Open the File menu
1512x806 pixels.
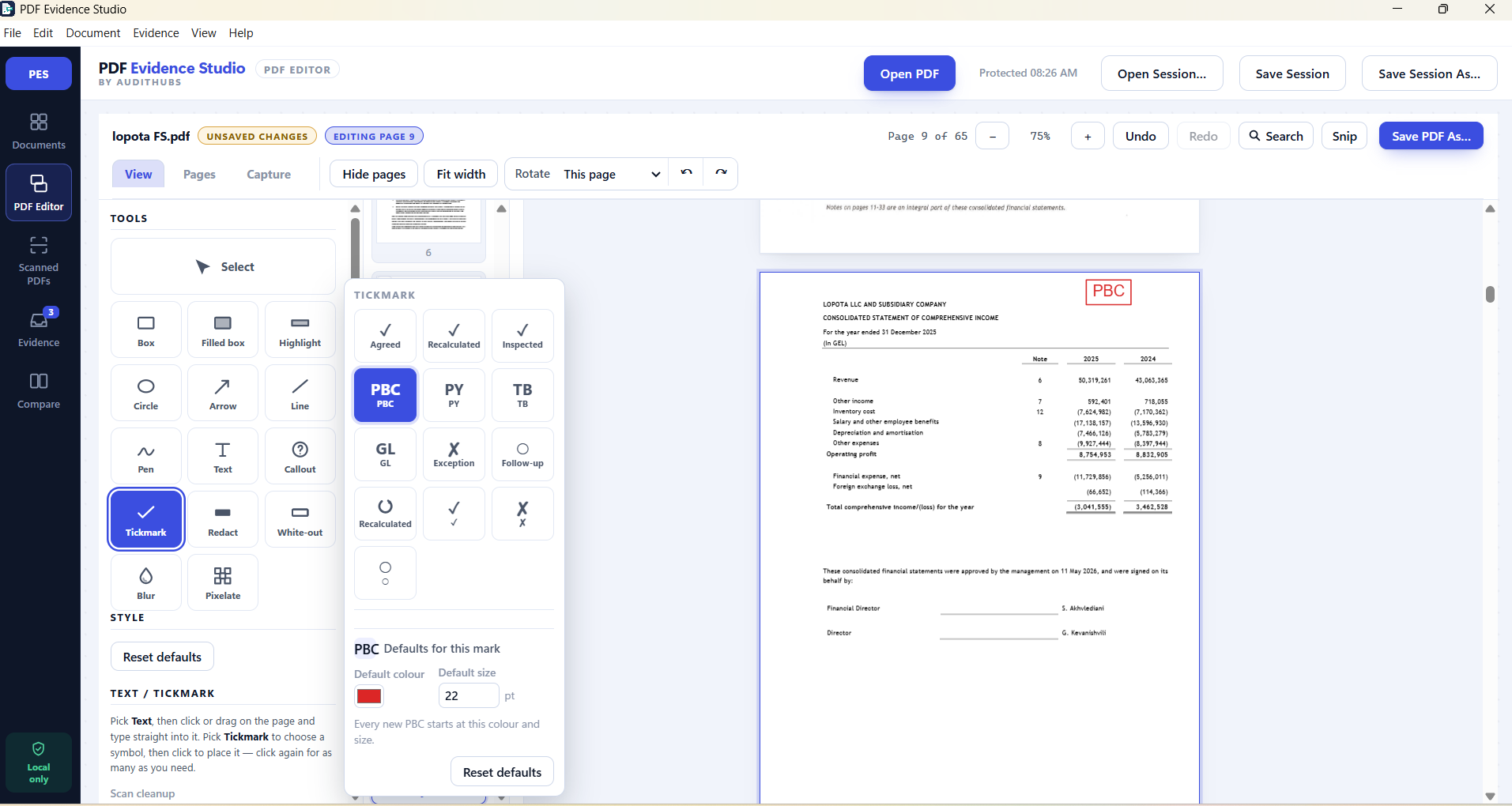click(x=13, y=33)
